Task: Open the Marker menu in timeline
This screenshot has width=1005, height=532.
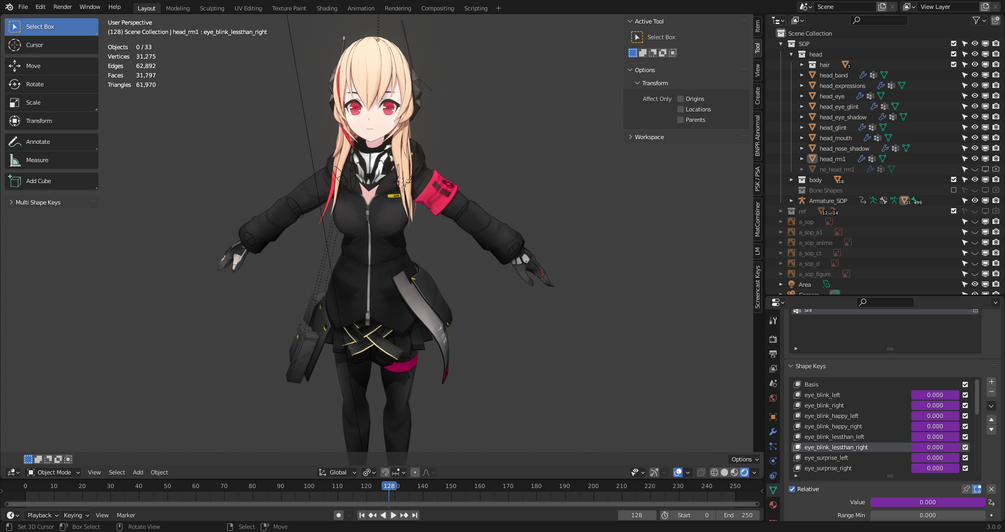Action: pos(126,515)
